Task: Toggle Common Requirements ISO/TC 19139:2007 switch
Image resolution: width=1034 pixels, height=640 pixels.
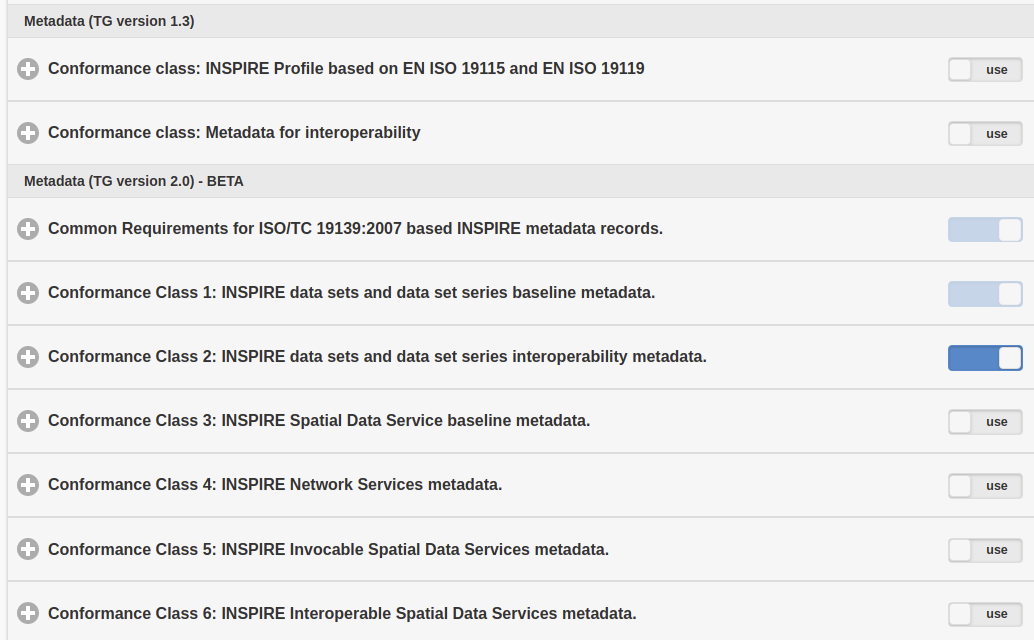Action: pos(985,229)
